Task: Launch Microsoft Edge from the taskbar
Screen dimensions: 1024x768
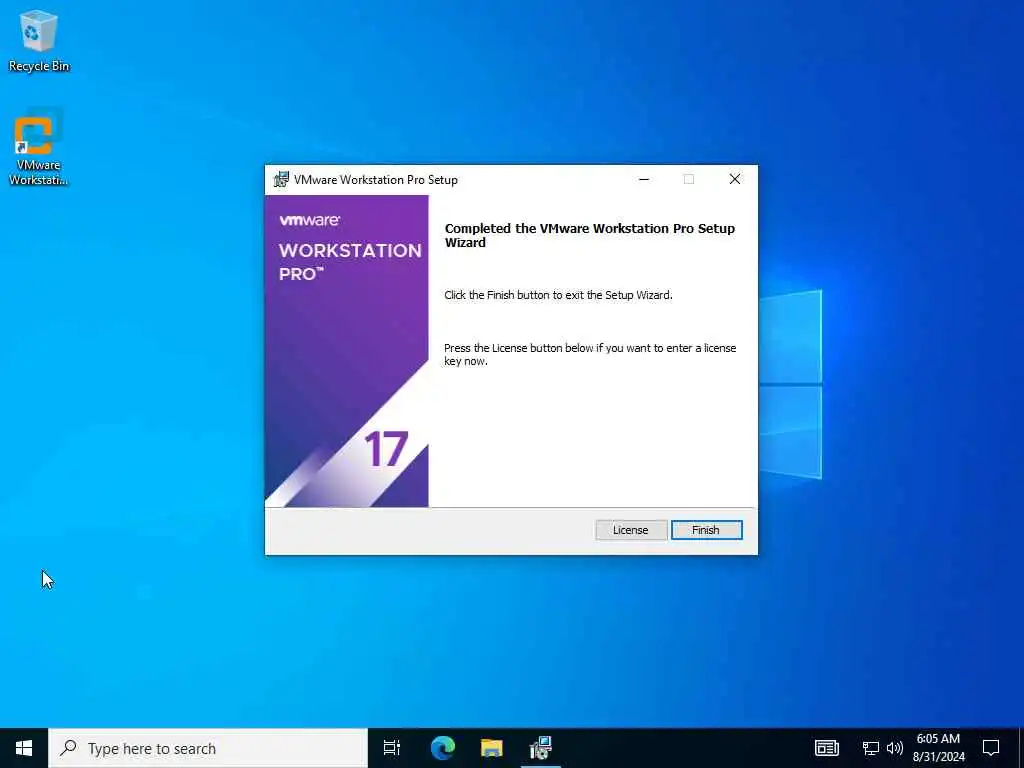Action: [x=442, y=748]
